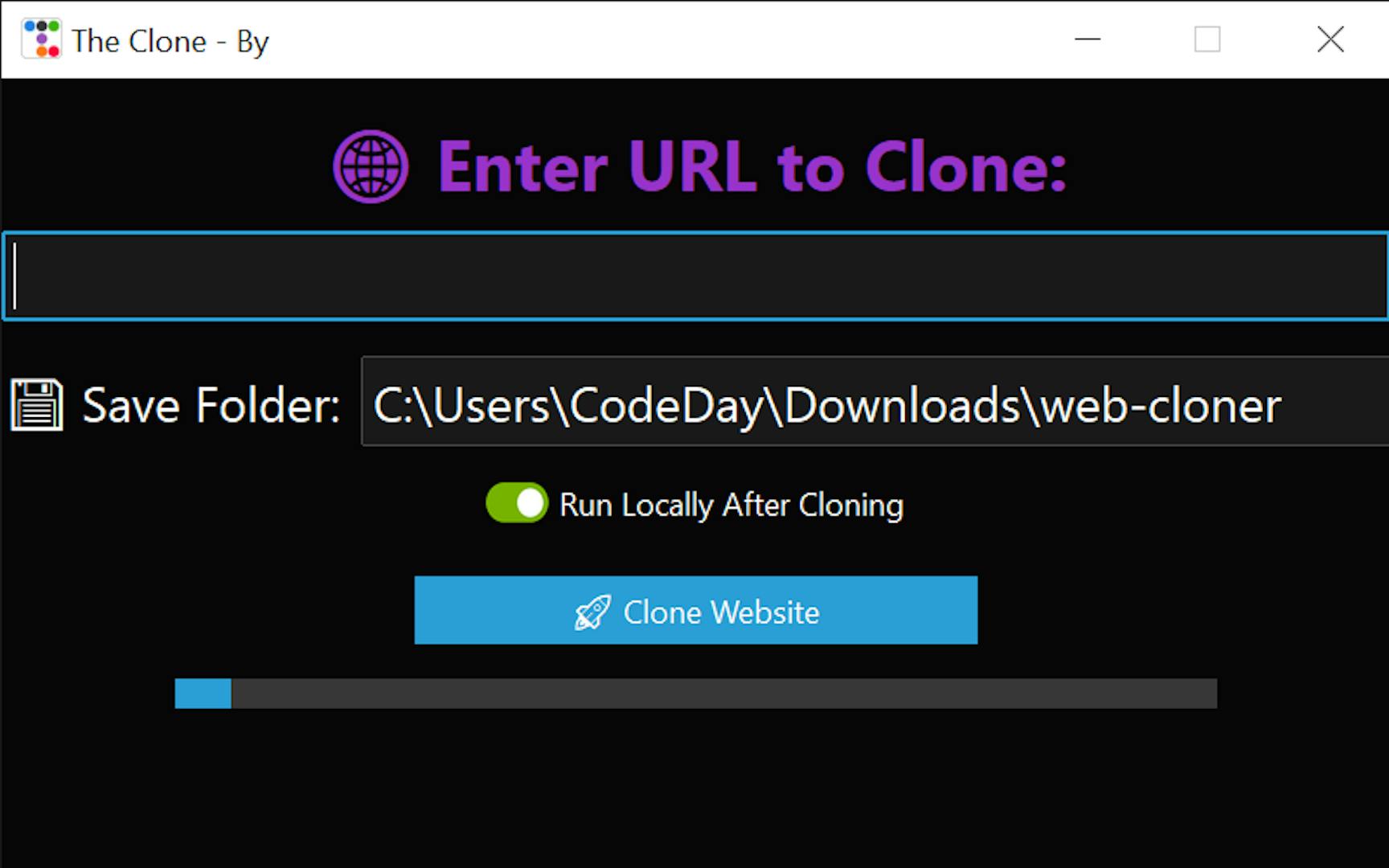Click the window title text The Clone - By

[x=170, y=41]
